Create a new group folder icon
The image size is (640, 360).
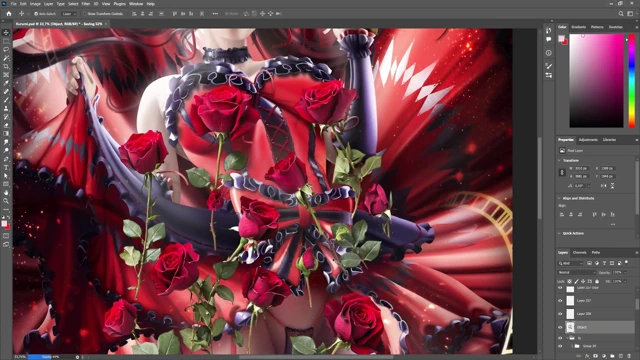click(612, 356)
